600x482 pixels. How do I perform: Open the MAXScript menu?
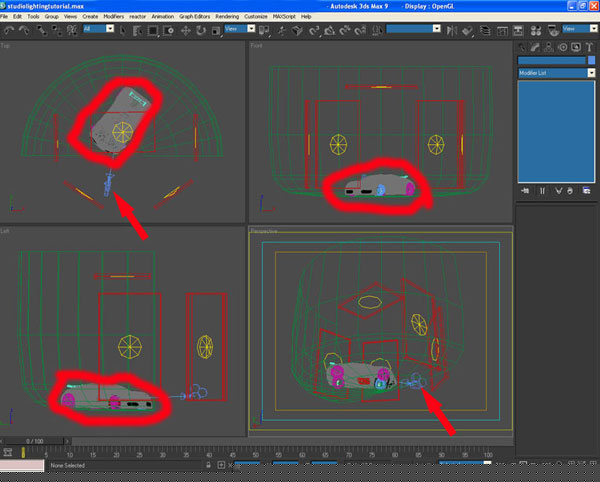coord(284,16)
